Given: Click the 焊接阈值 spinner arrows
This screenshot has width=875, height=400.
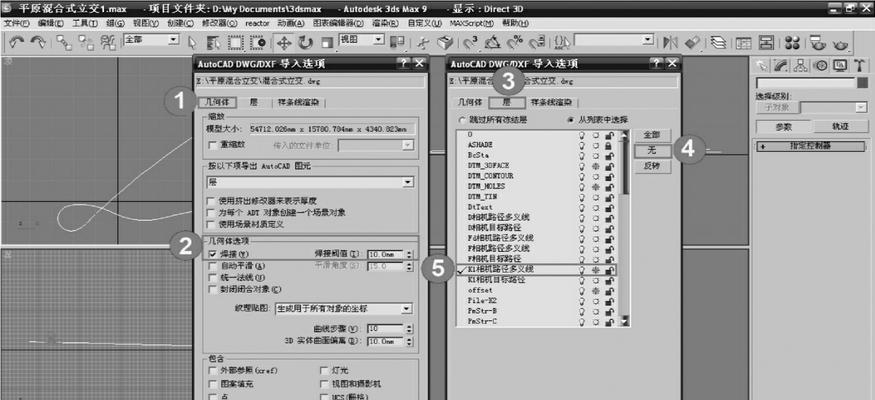Looking at the screenshot, I should click(x=409, y=254).
